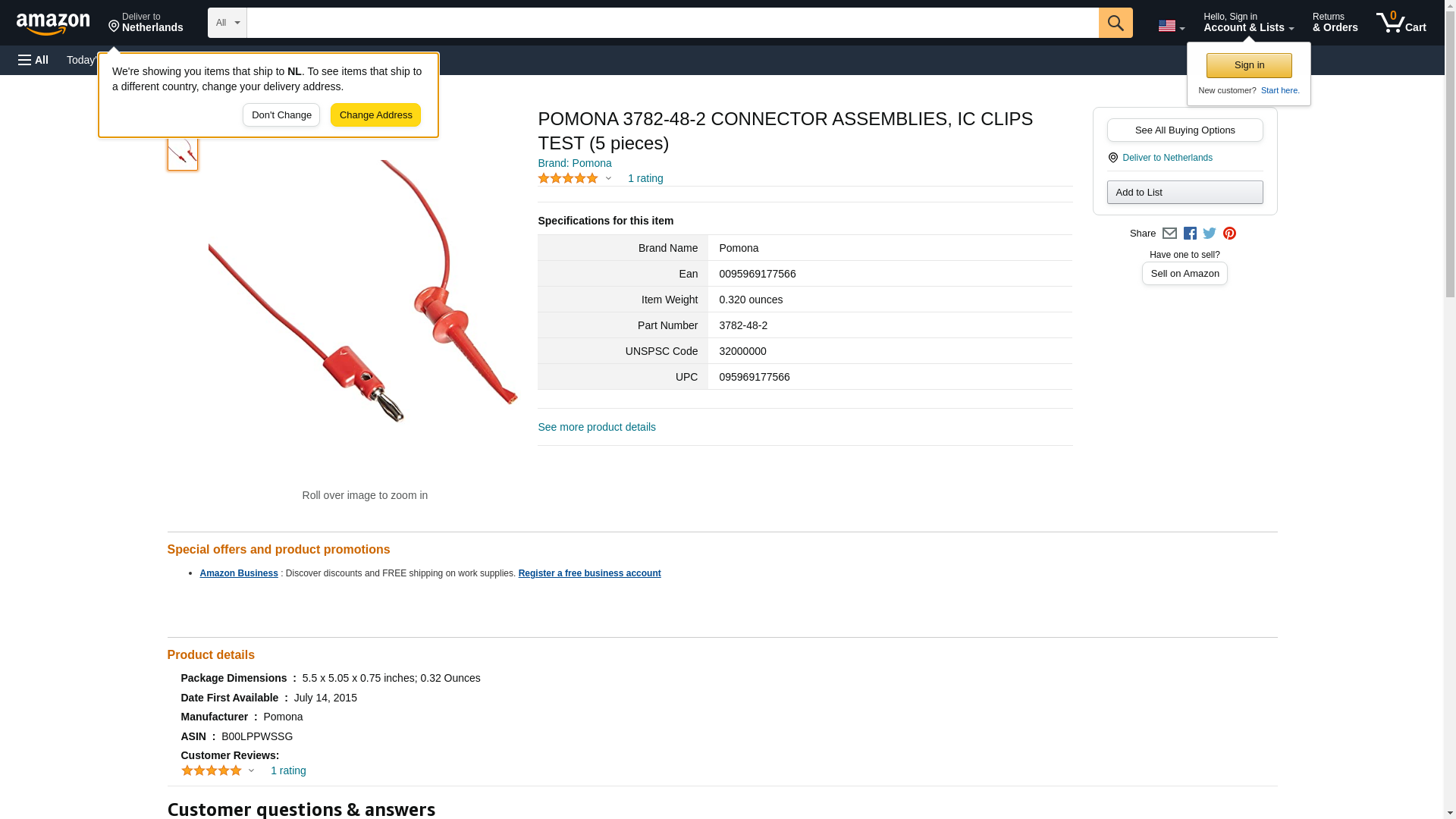
Task: Click the Change Address button
Action: coord(375,115)
